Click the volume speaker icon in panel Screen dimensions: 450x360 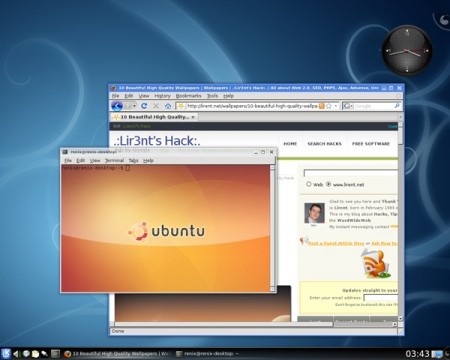click(16, 354)
